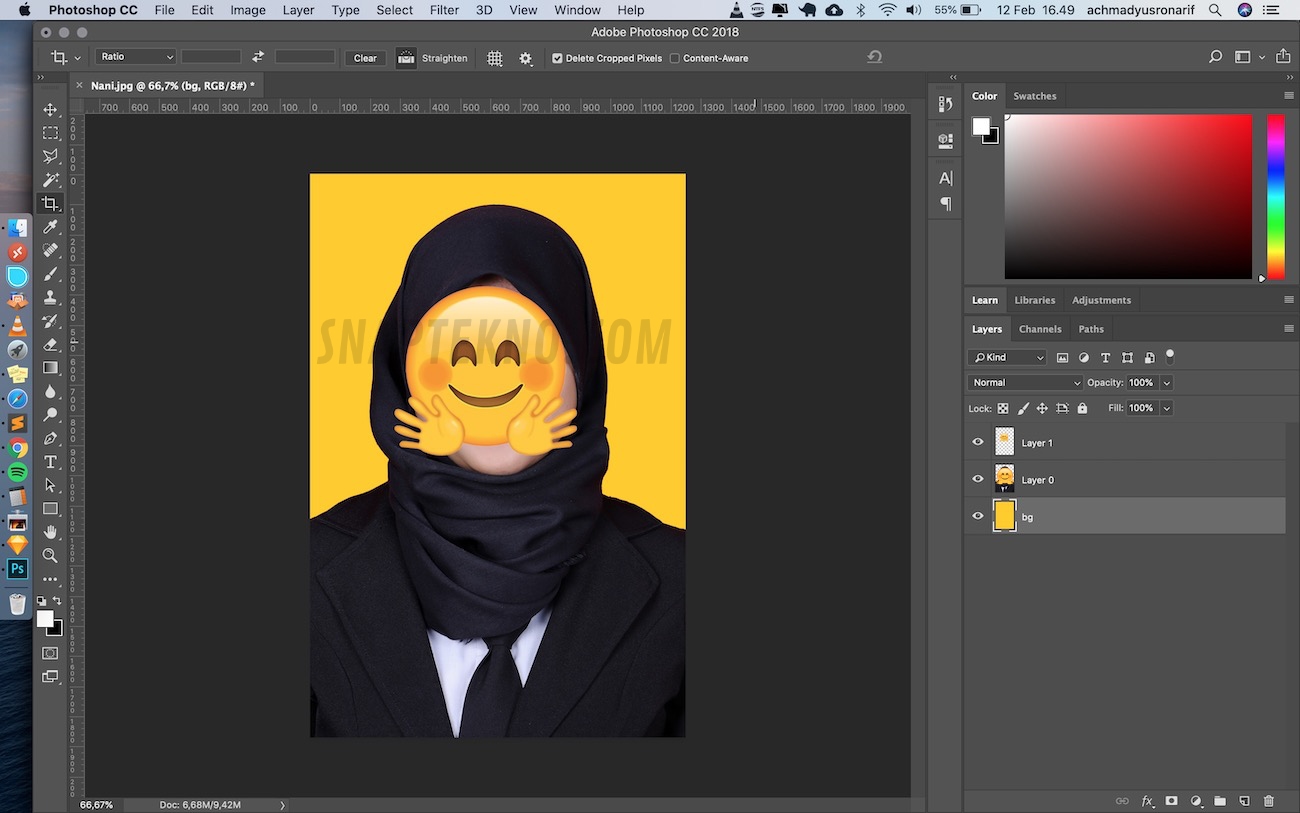1300x813 pixels.
Task: Select the Dodge tool
Action: (x=50, y=415)
